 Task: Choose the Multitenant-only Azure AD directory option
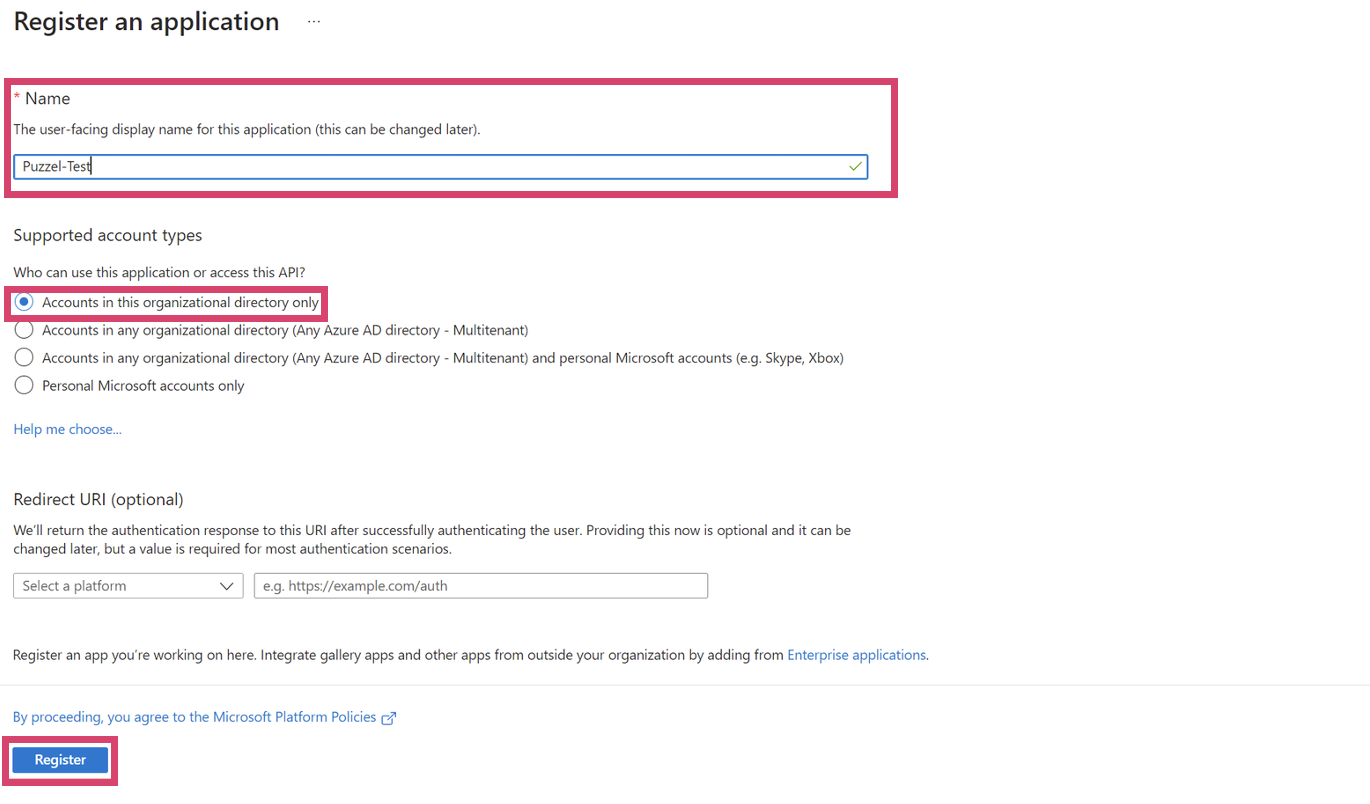click(x=24, y=330)
